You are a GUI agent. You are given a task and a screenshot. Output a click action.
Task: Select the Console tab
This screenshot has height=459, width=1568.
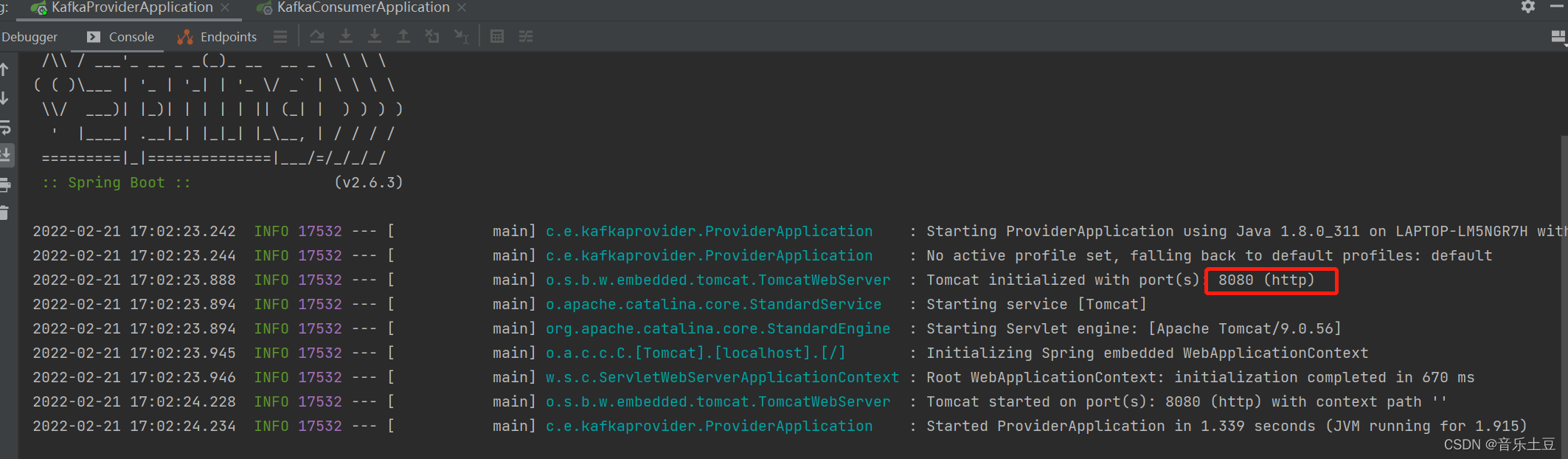tap(121, 37)
